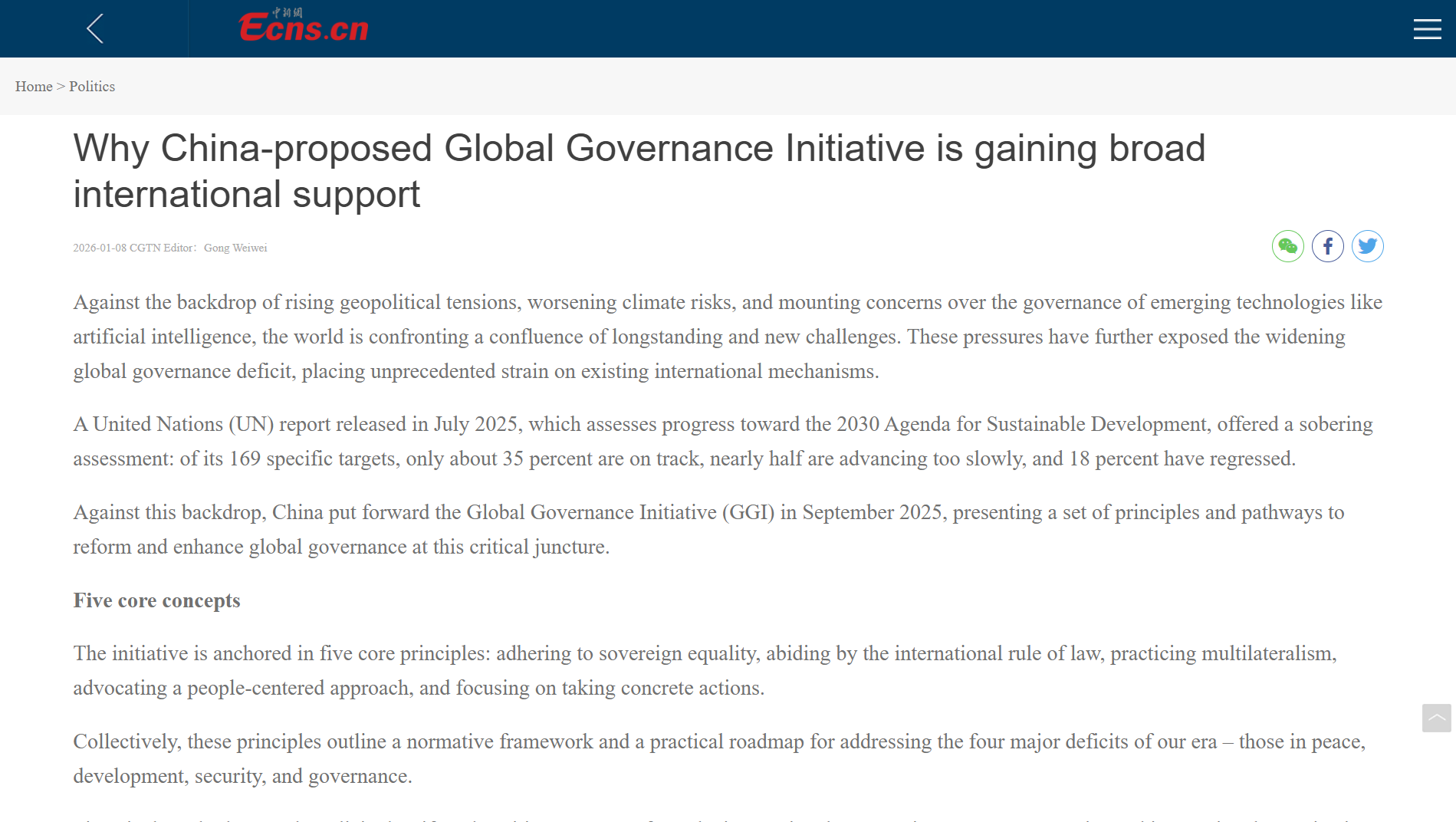Share the article on Twitter
This screenshot has width=1456, height=822.
[1367, 246]
